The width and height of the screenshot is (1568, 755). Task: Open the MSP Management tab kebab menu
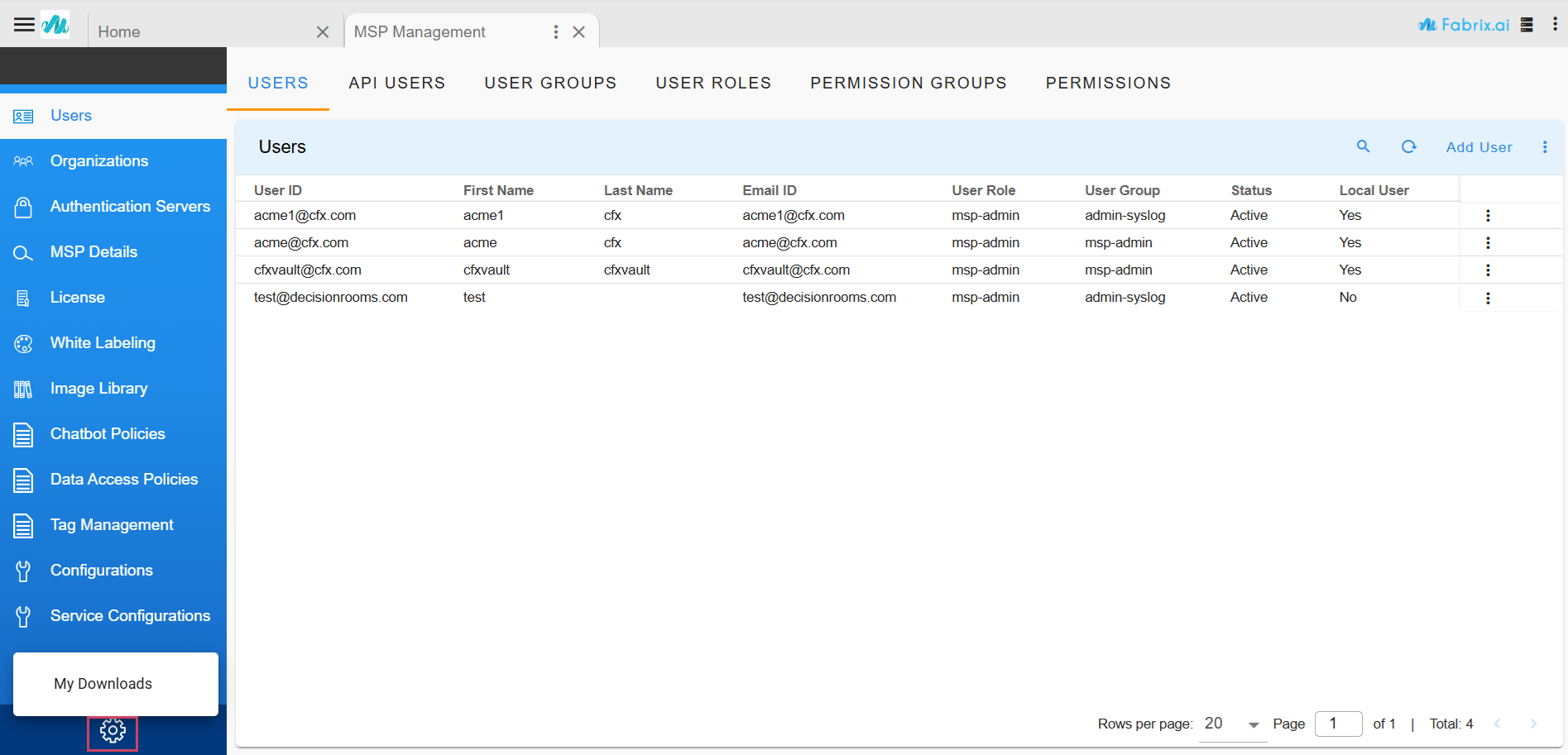pyautogui.click(x=555, y=32)
